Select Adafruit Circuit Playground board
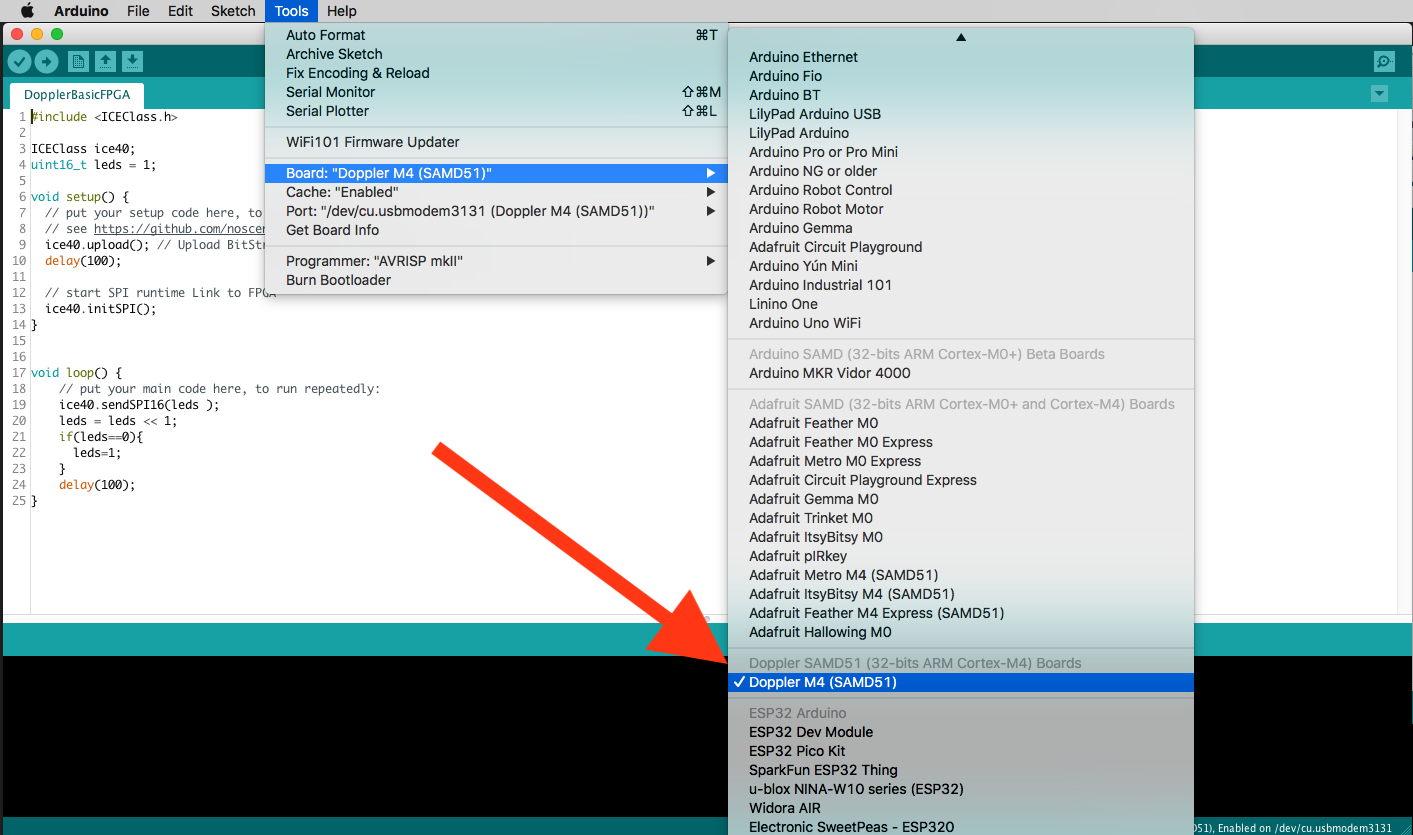Viewport: 1413px width, 835px height. (961, 247)
